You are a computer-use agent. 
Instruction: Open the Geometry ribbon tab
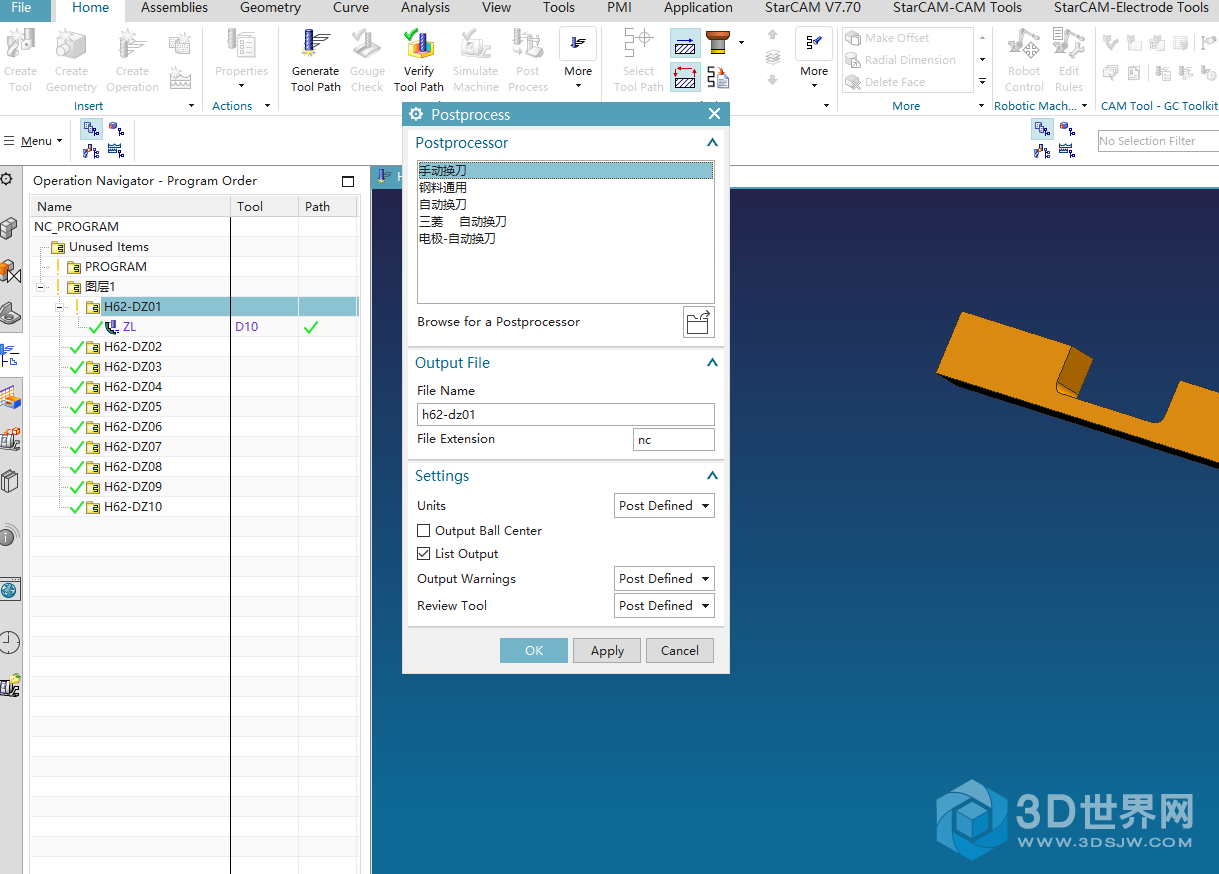click(270, 8)
